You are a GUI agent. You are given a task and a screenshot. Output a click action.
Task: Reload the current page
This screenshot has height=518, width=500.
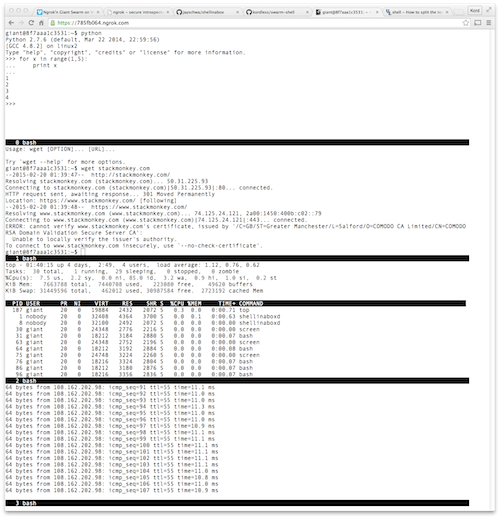tap(31, 23)
